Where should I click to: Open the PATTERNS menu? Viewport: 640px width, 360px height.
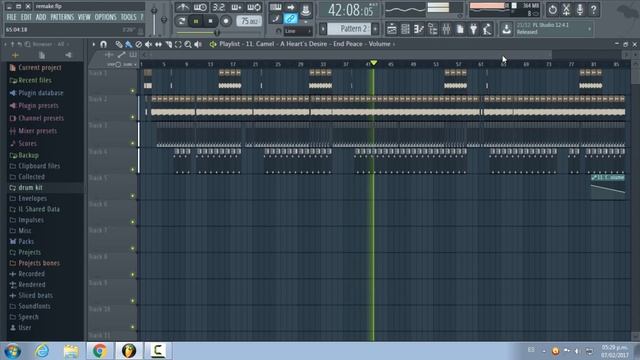pyautogui.click(x=62, y=17)
